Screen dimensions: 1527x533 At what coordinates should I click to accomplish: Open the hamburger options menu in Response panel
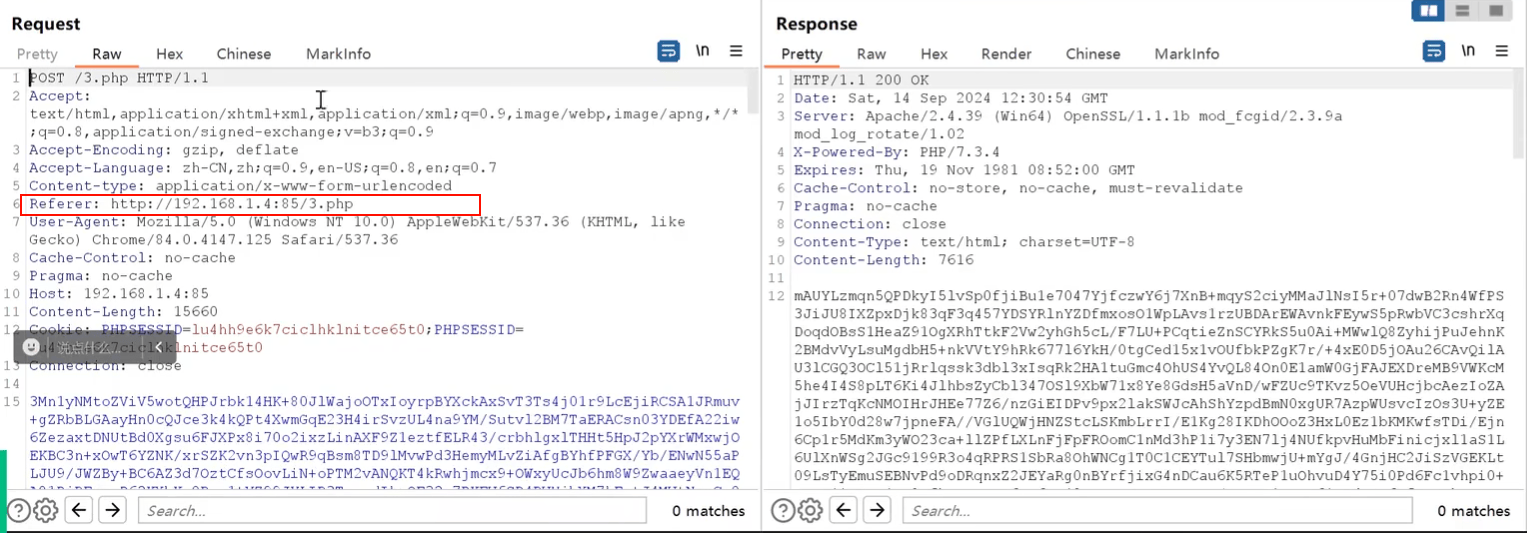pos(1502,52)
